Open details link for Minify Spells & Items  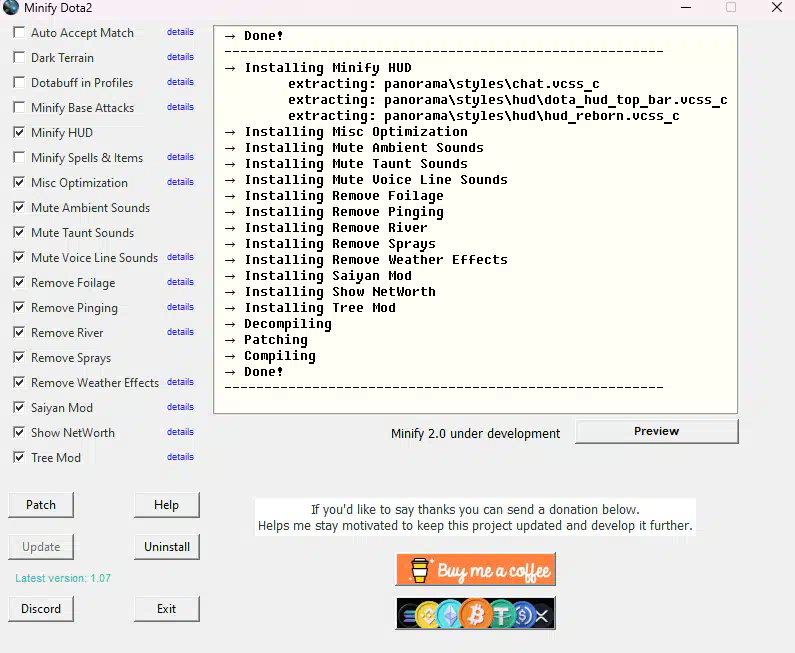pyautogui.click(x=180, y=157)
